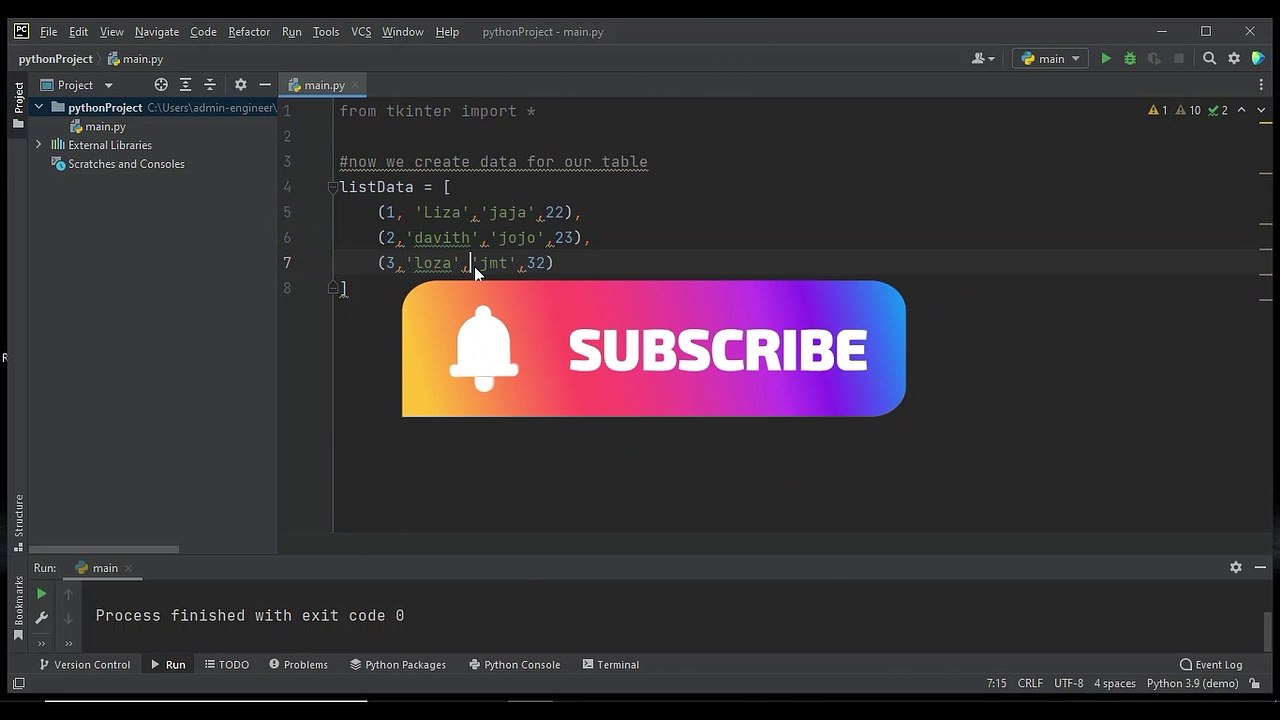
Task: Open the Event Log
Action: [1211, 664]
